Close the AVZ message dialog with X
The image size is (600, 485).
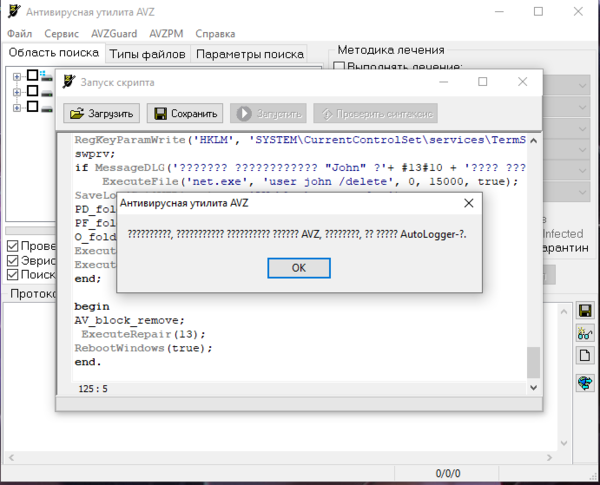click(x=469, y=203)
